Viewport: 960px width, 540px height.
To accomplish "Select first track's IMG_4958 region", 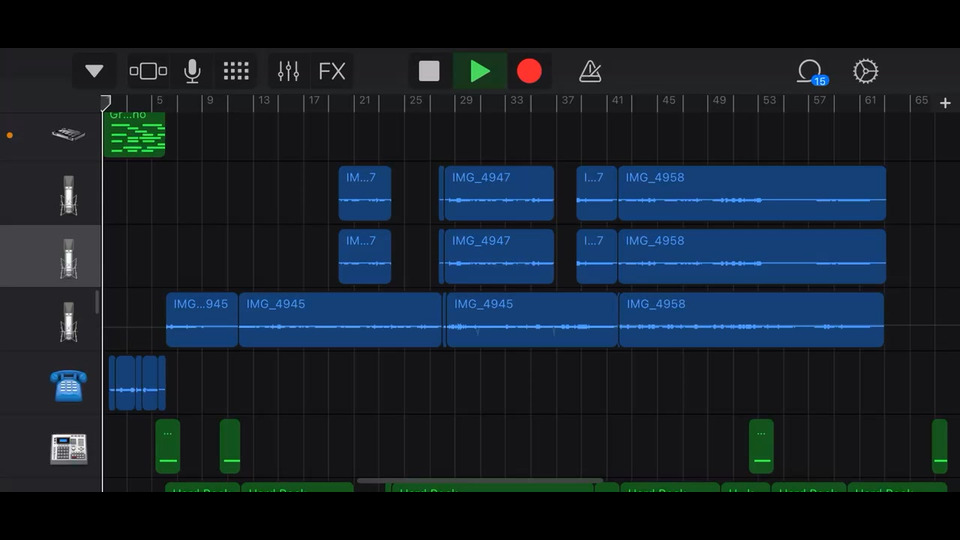I will [752, 193].
